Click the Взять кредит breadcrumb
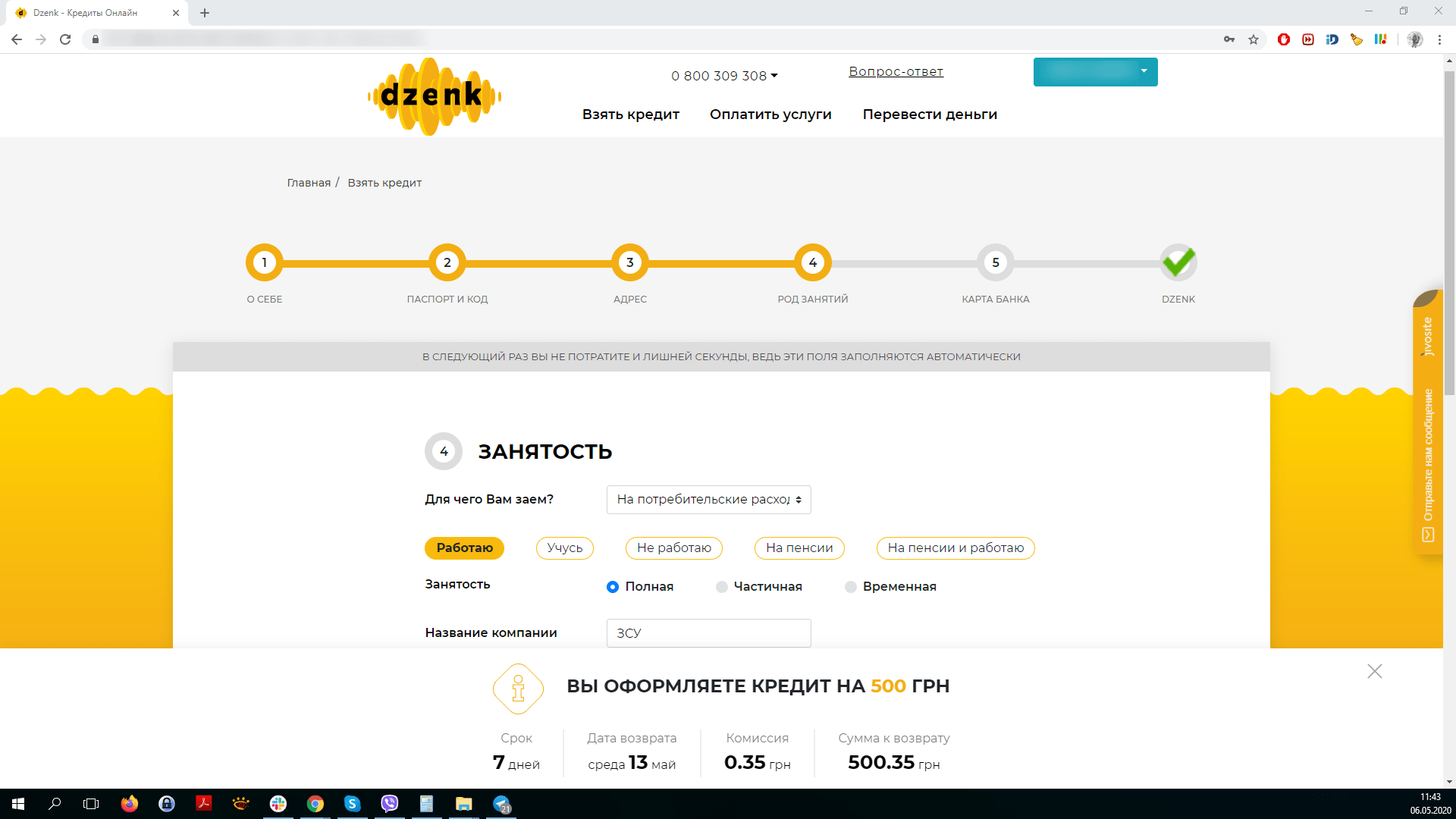The width and height of the screenshot is (1456, 819). tap(384, 183)
